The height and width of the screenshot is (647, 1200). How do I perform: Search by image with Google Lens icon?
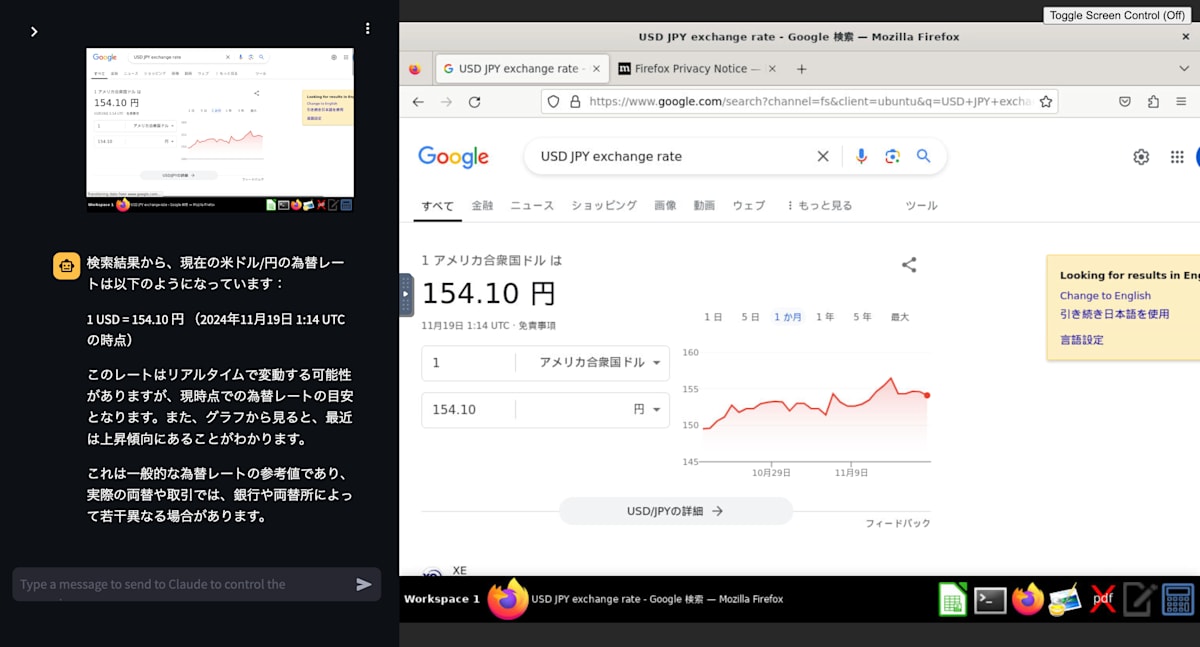click(x=892, y=156)
